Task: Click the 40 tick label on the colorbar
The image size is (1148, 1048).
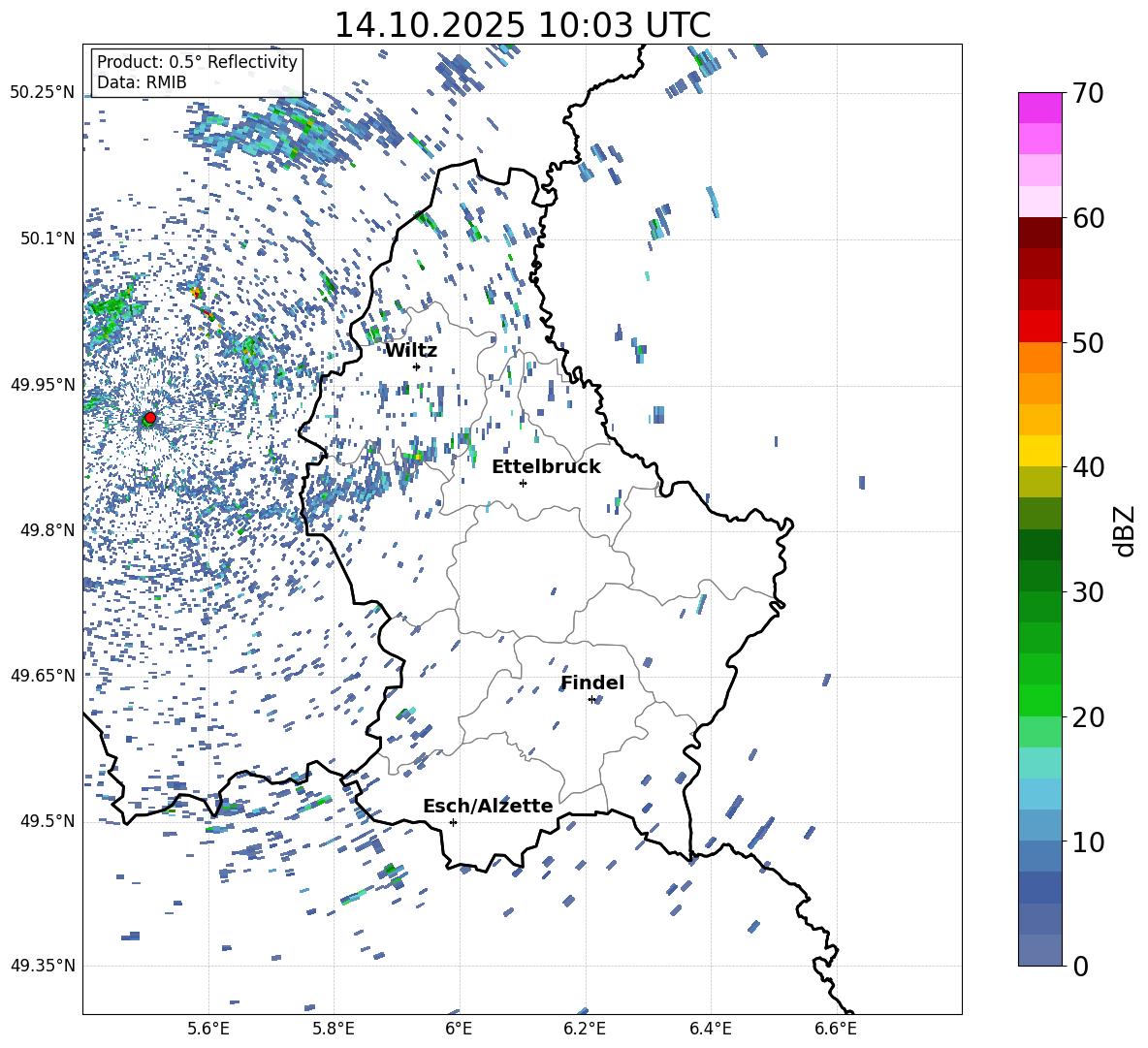Action: click(1087, 467)
